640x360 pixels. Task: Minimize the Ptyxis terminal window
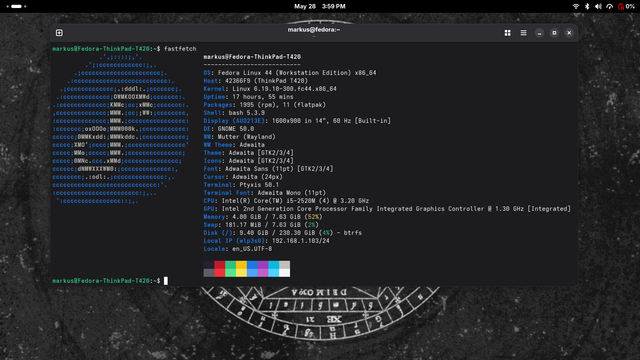point(539,33)
